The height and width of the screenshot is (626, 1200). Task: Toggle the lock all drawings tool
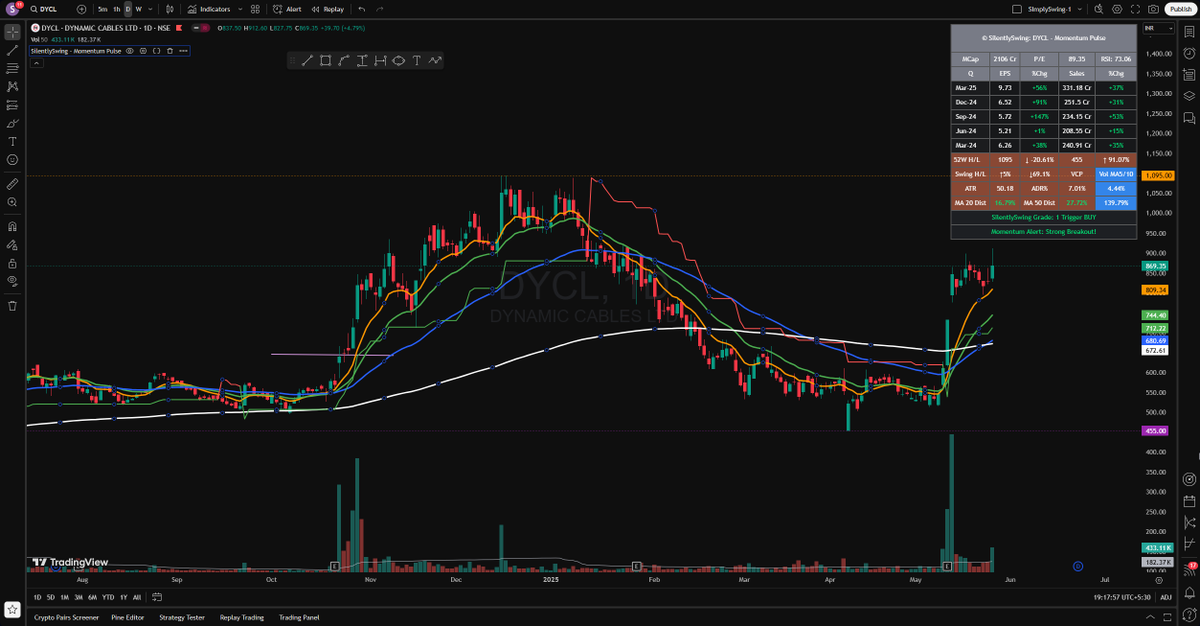pos(12,263)
